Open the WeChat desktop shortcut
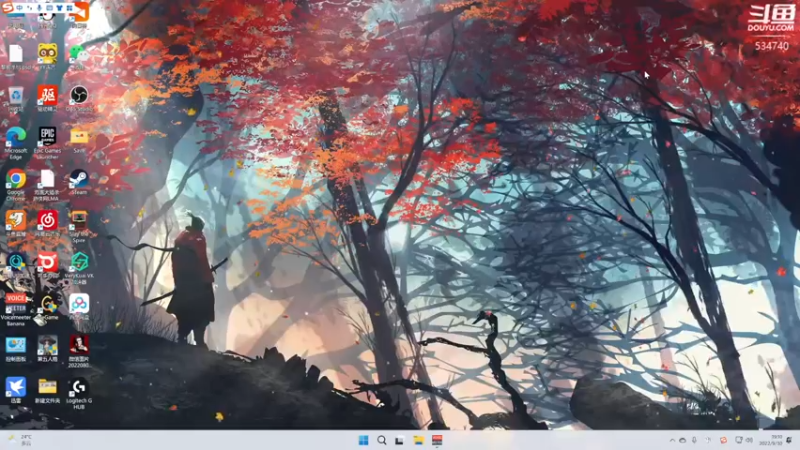This screenshot has width=800, height=450. click(x=79, y=56)
